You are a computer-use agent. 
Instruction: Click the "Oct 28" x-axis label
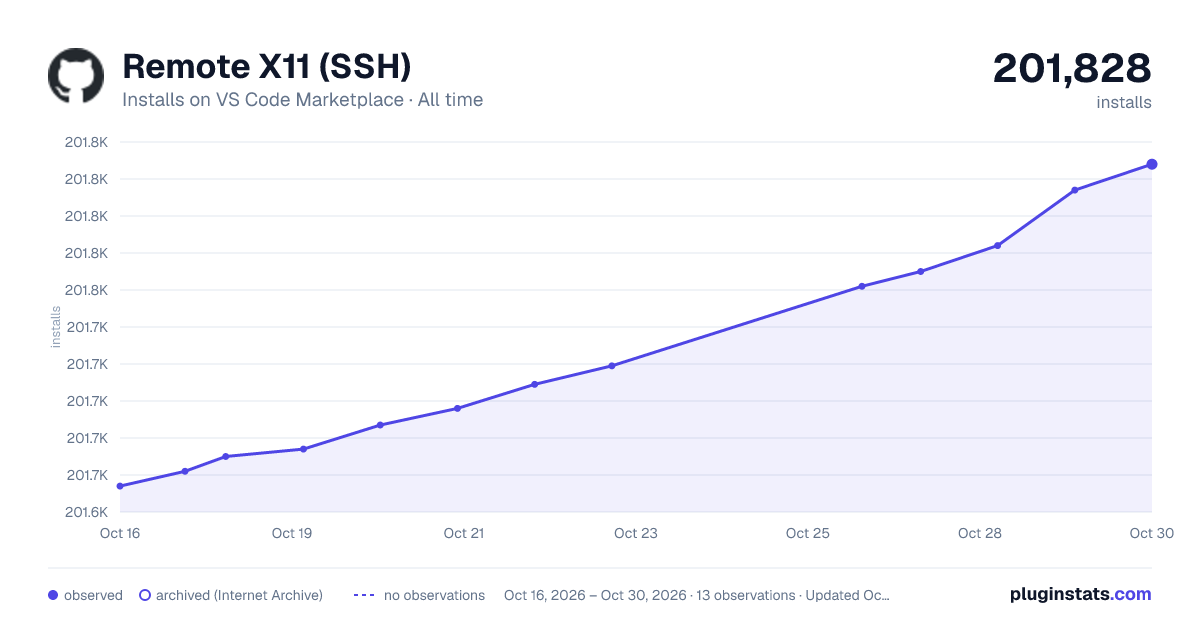[980, 533]
